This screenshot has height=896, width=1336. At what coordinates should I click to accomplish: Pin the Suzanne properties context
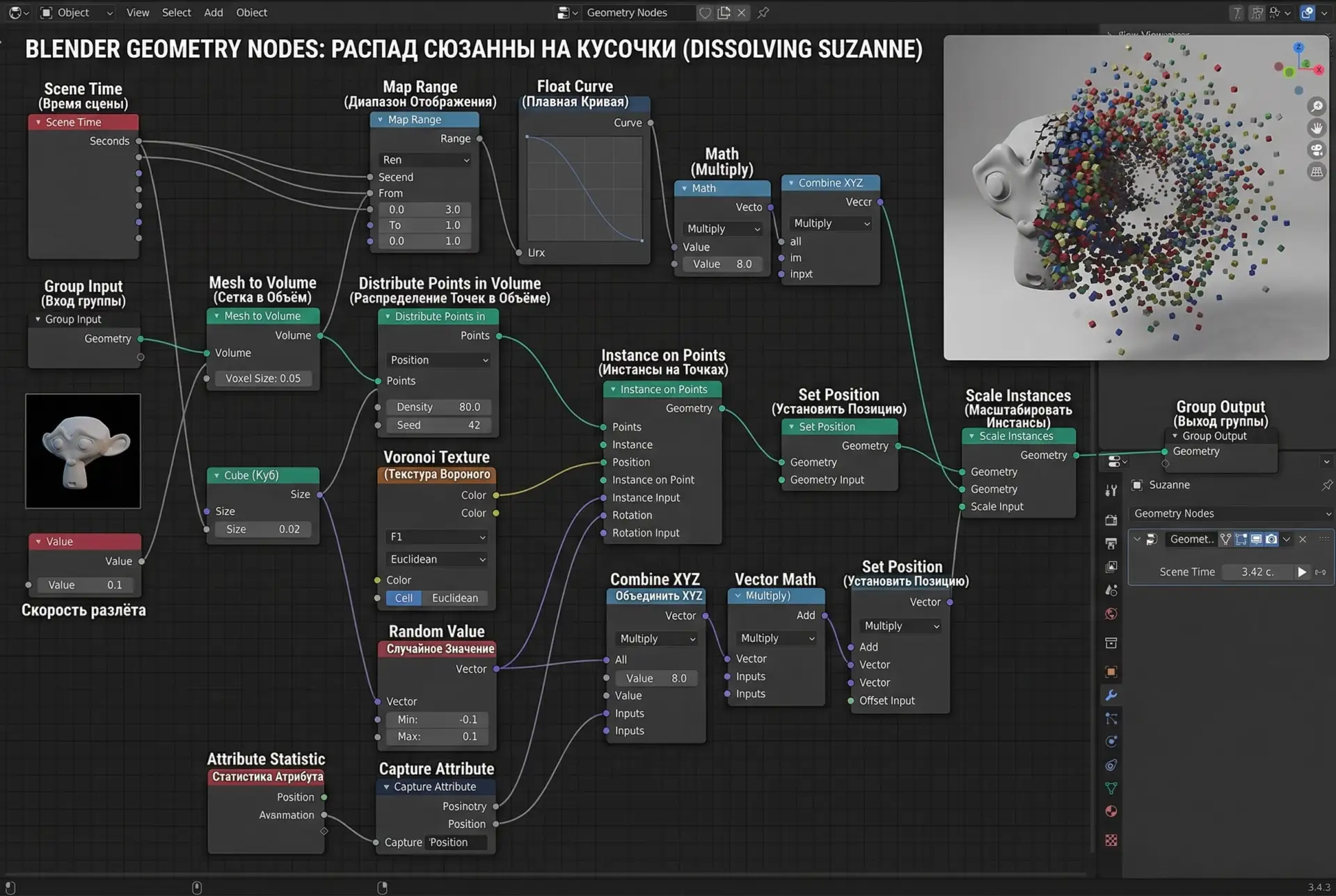1326,485
